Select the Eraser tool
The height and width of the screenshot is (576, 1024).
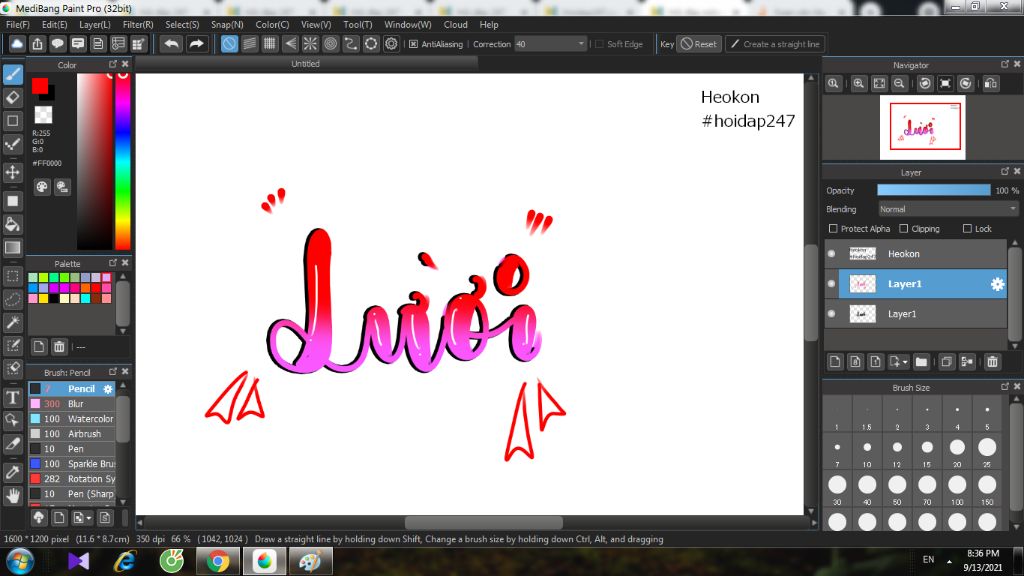[x=12, y=98]
